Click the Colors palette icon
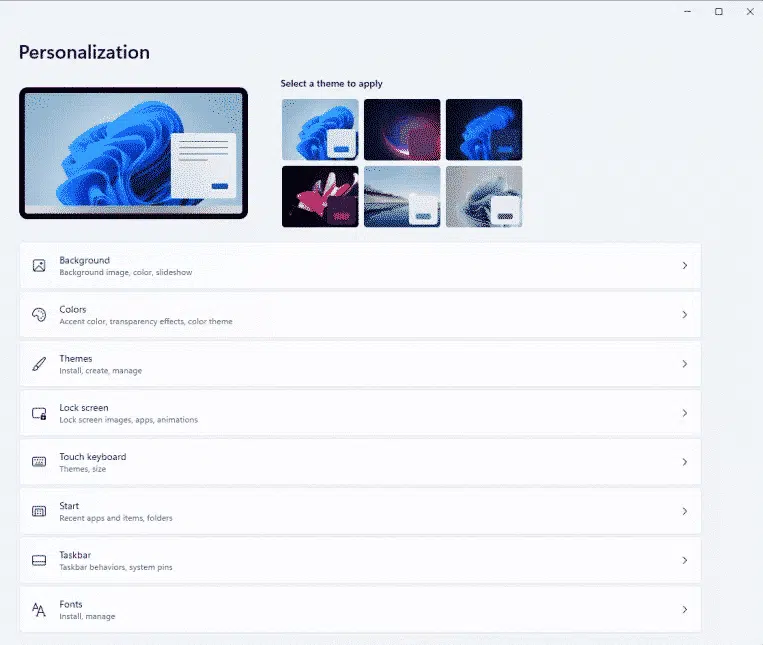The height and width of the screenshot is (645, 763). coord(39,315)
